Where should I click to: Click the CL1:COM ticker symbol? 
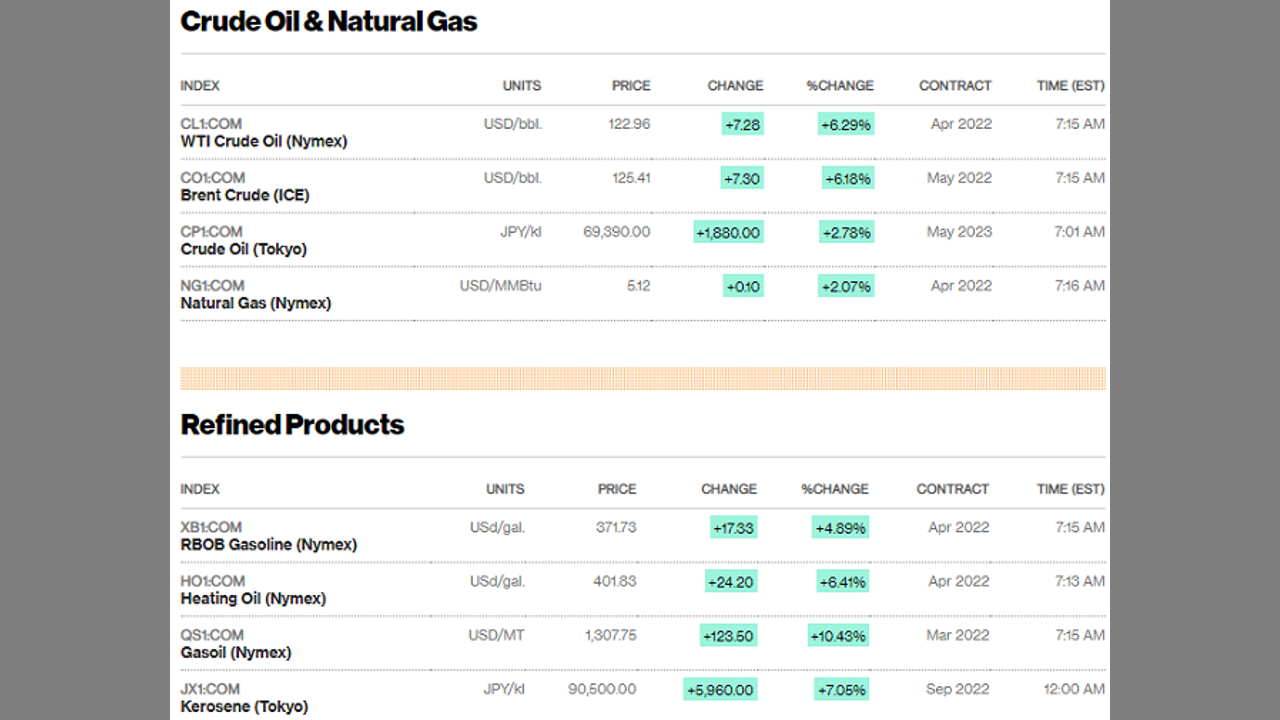click(x=211, y=124)
